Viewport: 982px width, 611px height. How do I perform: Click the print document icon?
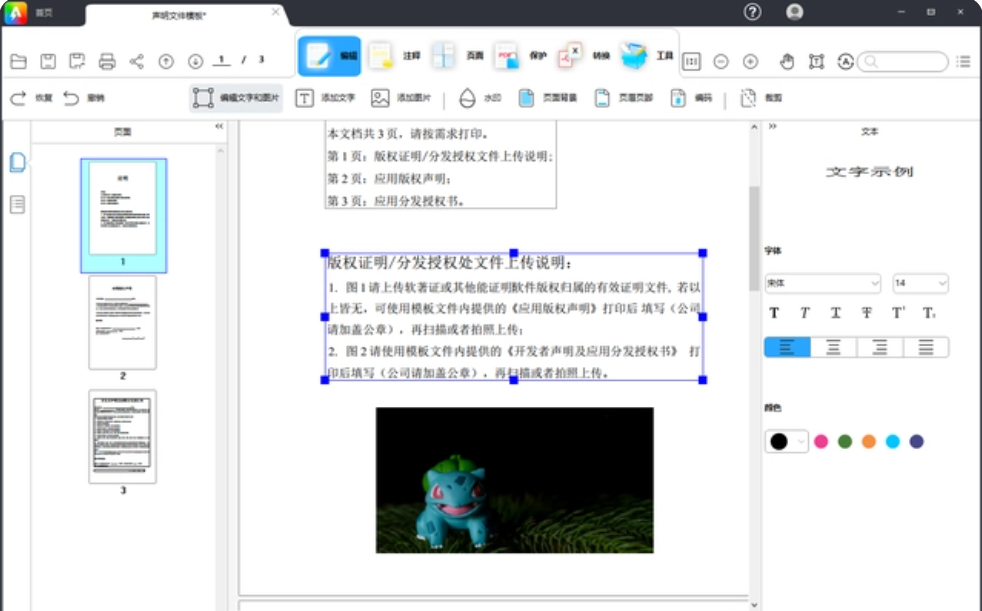click(x=109, y=61)
